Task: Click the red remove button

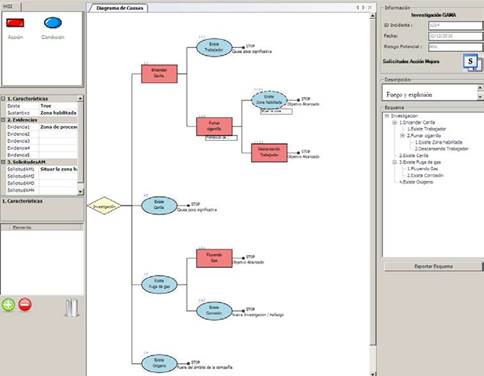Action: (x=25, y=305)
